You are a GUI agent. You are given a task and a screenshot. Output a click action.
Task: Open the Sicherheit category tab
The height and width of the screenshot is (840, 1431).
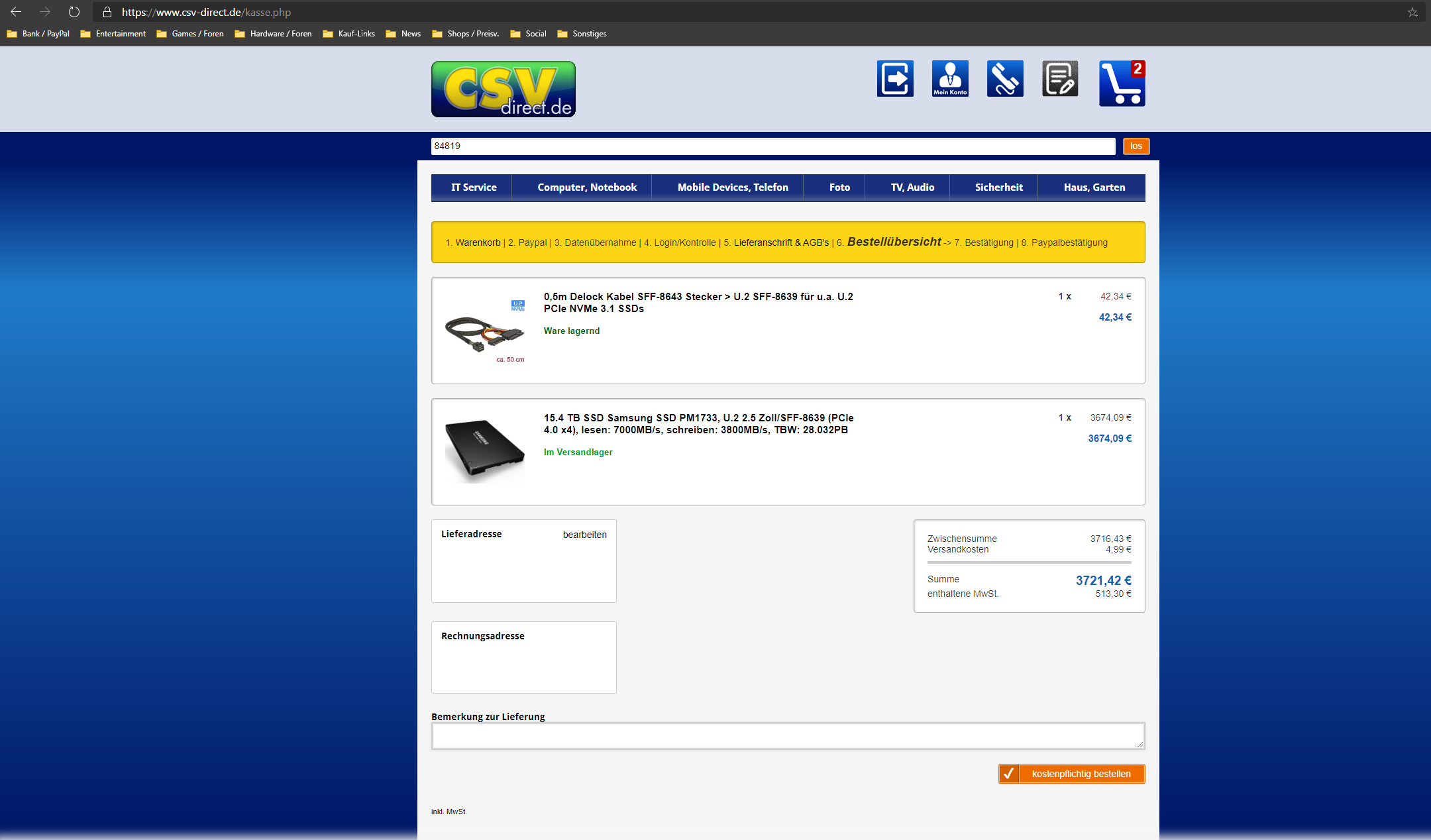[998, 187]
